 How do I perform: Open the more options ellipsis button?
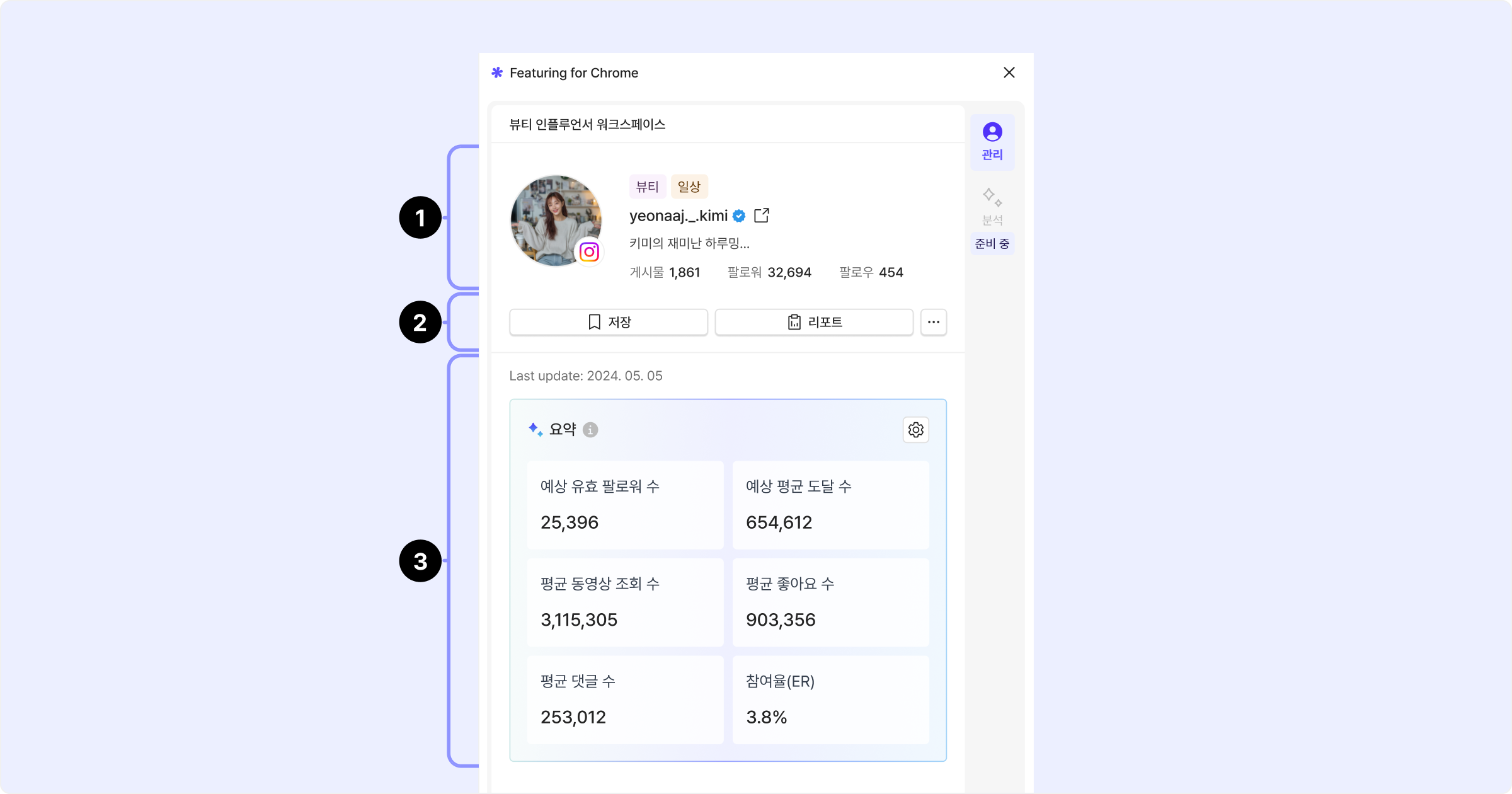click(x=933, y=322)
